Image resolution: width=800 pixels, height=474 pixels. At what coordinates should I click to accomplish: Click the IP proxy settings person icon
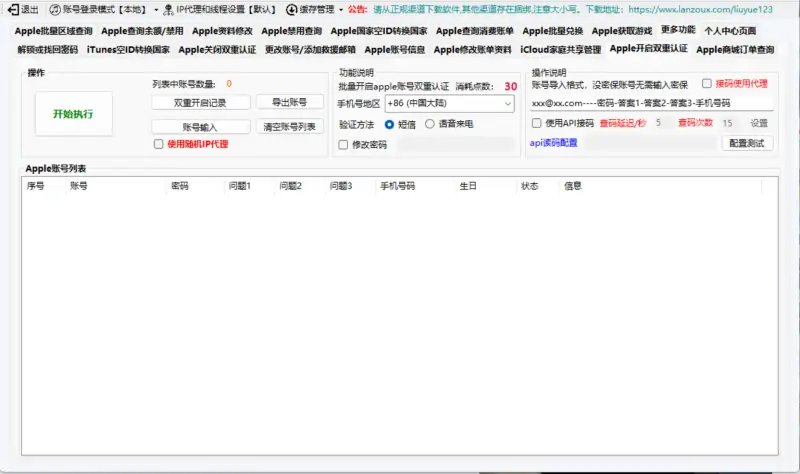click(x=168, y=10)
